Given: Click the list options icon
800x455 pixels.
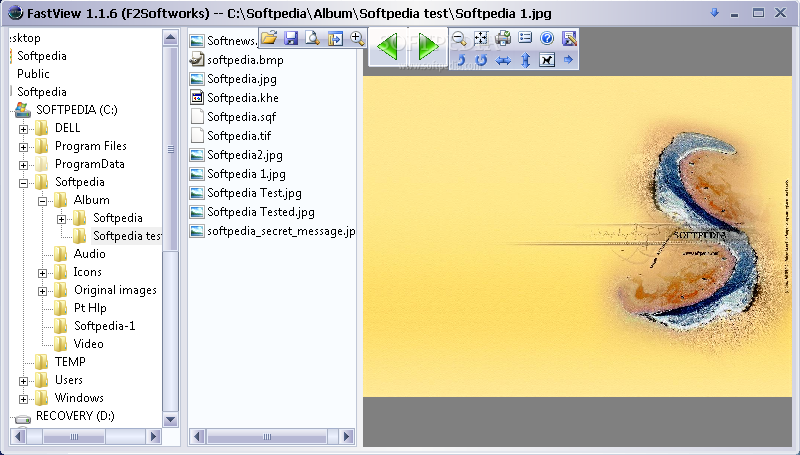Looking at the screenshot, I should pos(524,38).
